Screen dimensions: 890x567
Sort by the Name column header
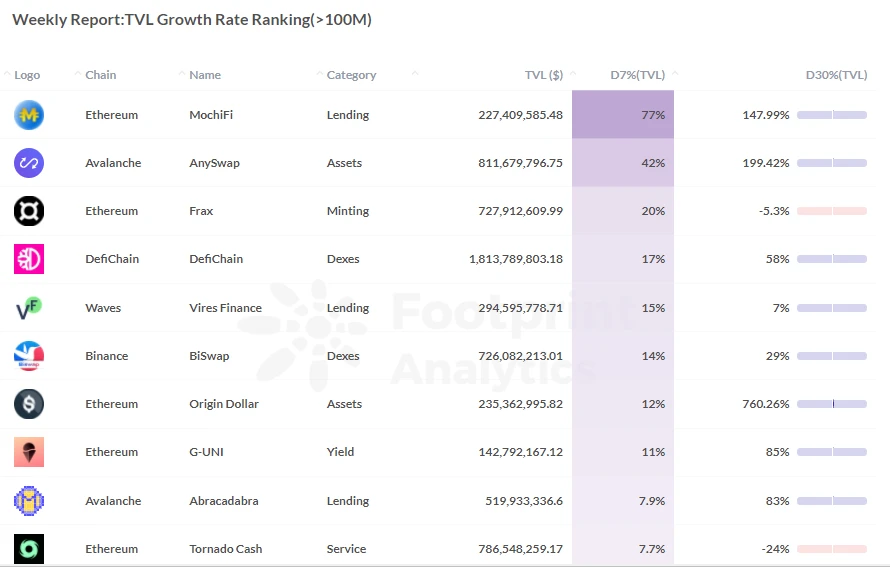205,75
